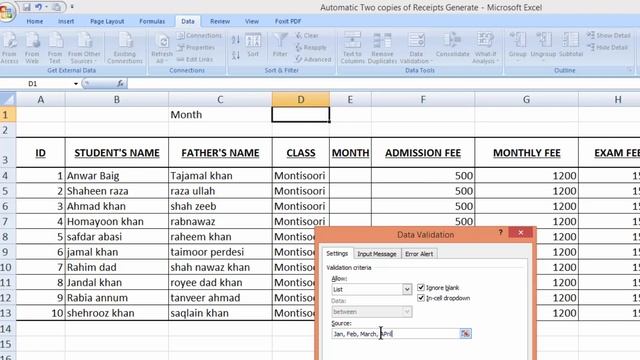
Task: Toggle the Ignore blank checkbox
Action: pos(421,287)
